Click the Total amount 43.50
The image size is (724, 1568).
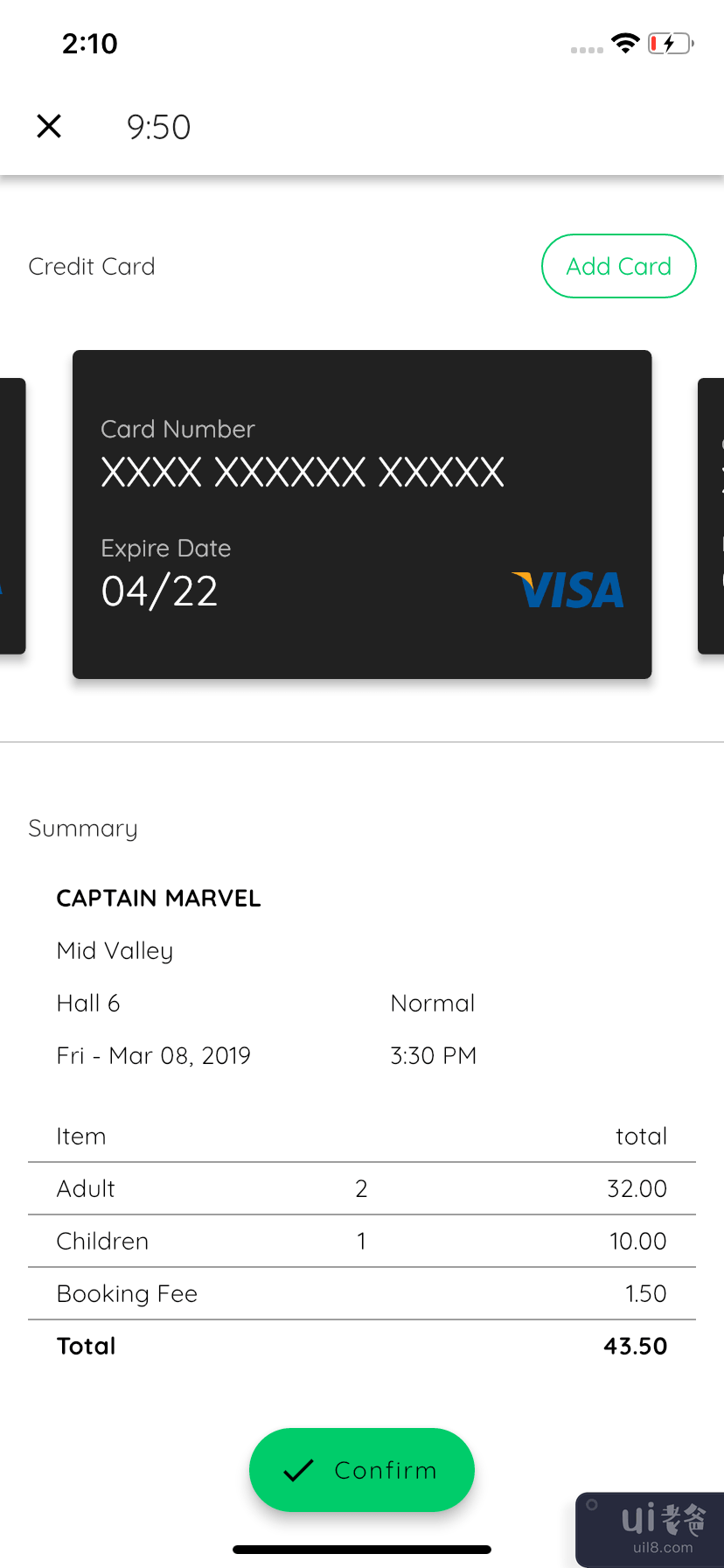coord(635,1346)
